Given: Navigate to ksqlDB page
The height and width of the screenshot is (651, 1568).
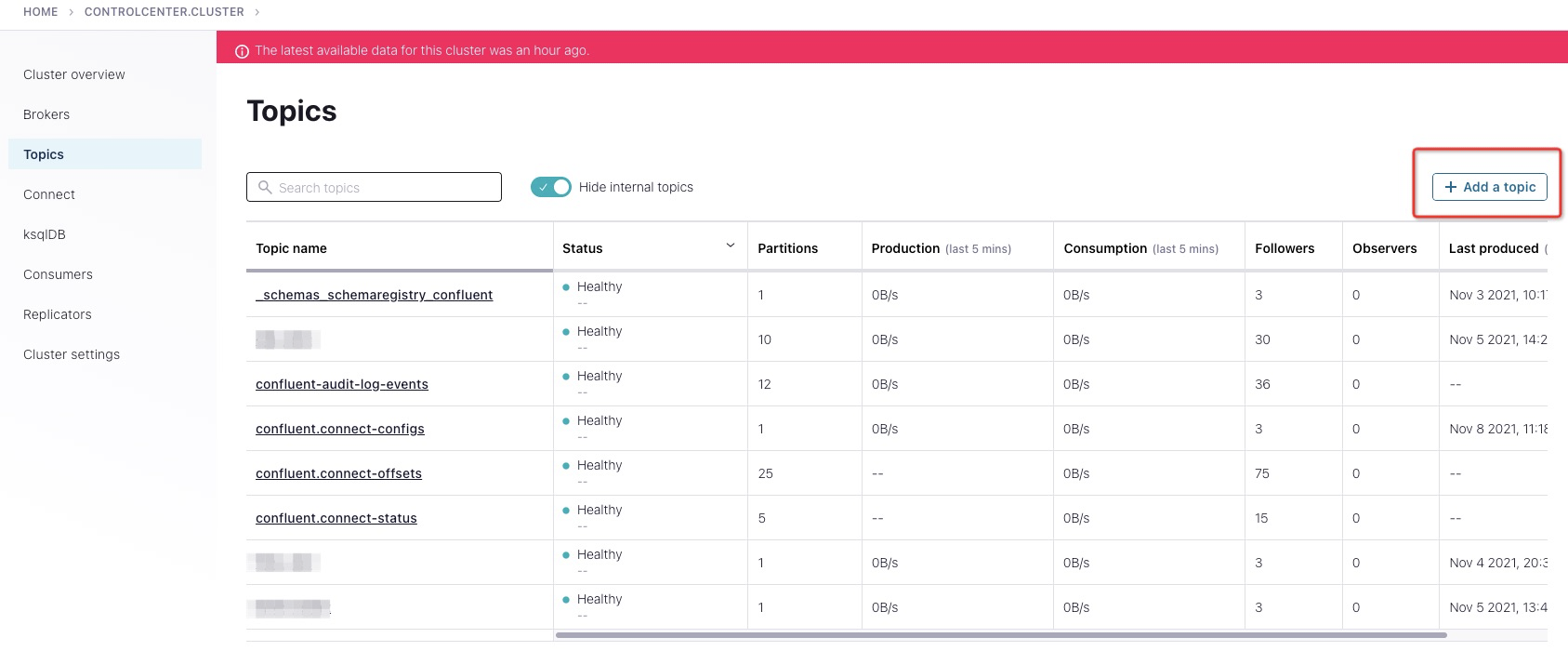Looking at the screenshot, I should [x=45, y=234].
